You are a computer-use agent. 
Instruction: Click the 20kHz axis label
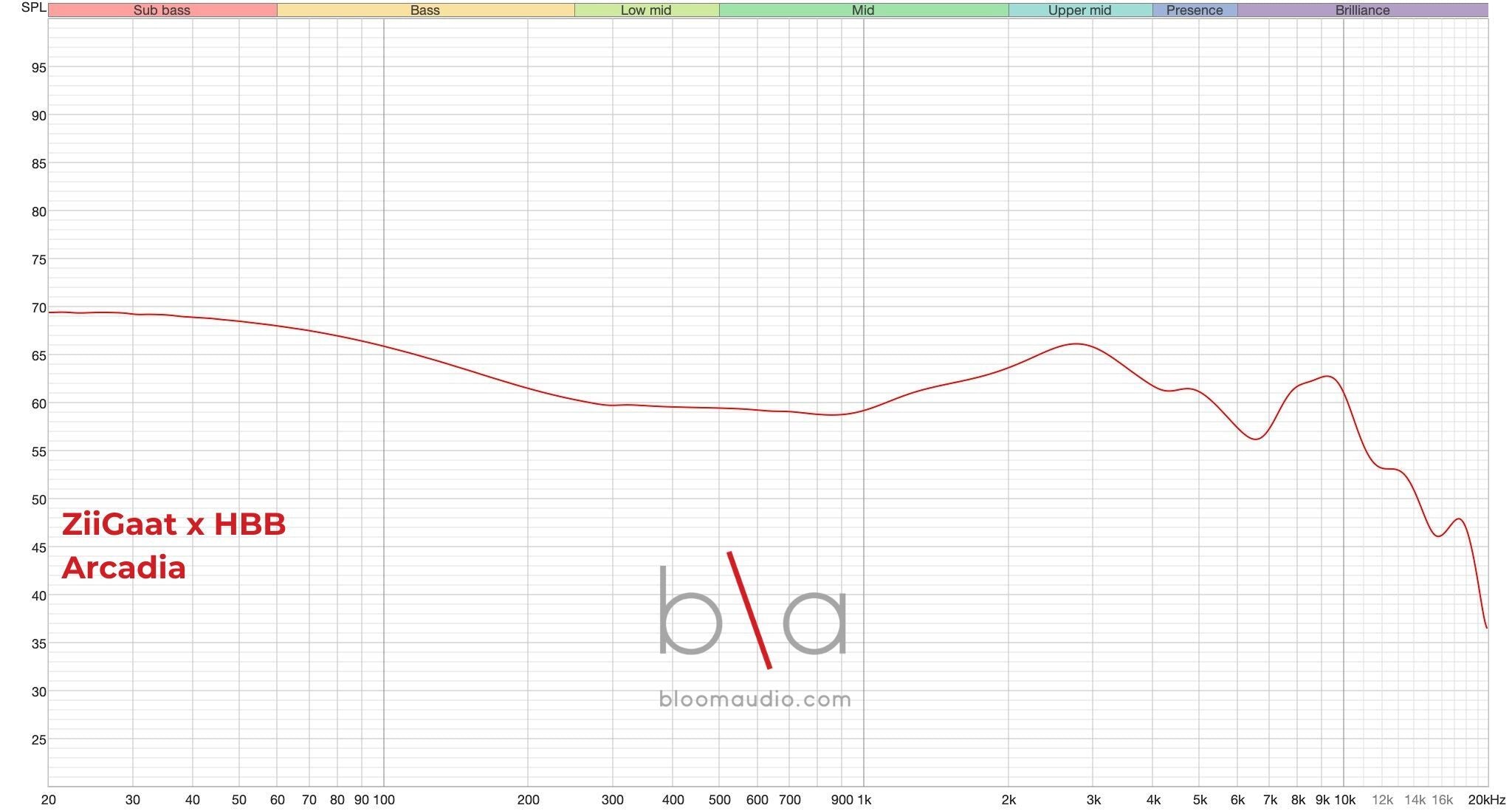pos(1487,800)
